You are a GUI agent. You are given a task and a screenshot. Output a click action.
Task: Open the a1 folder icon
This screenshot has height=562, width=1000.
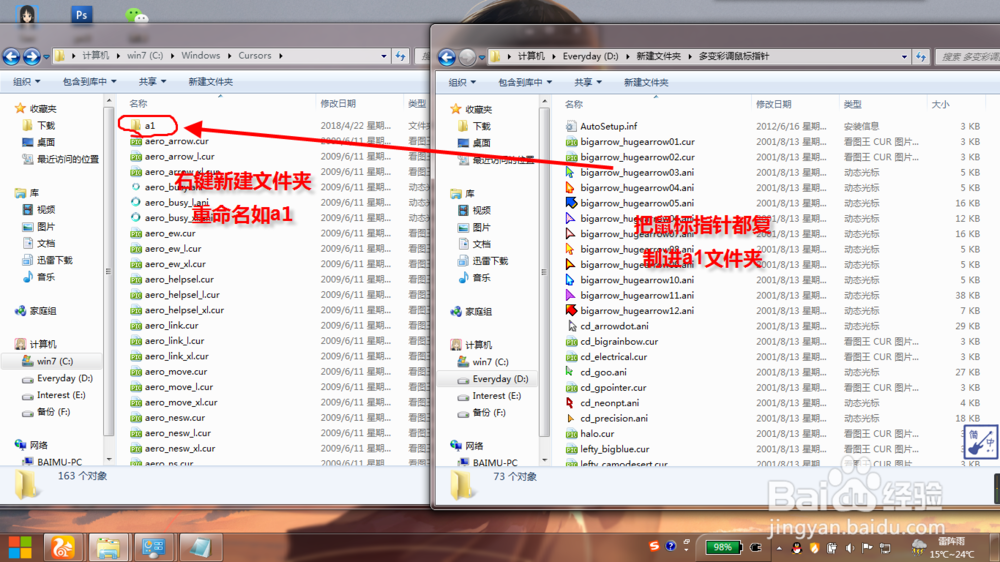pos(136,126)
